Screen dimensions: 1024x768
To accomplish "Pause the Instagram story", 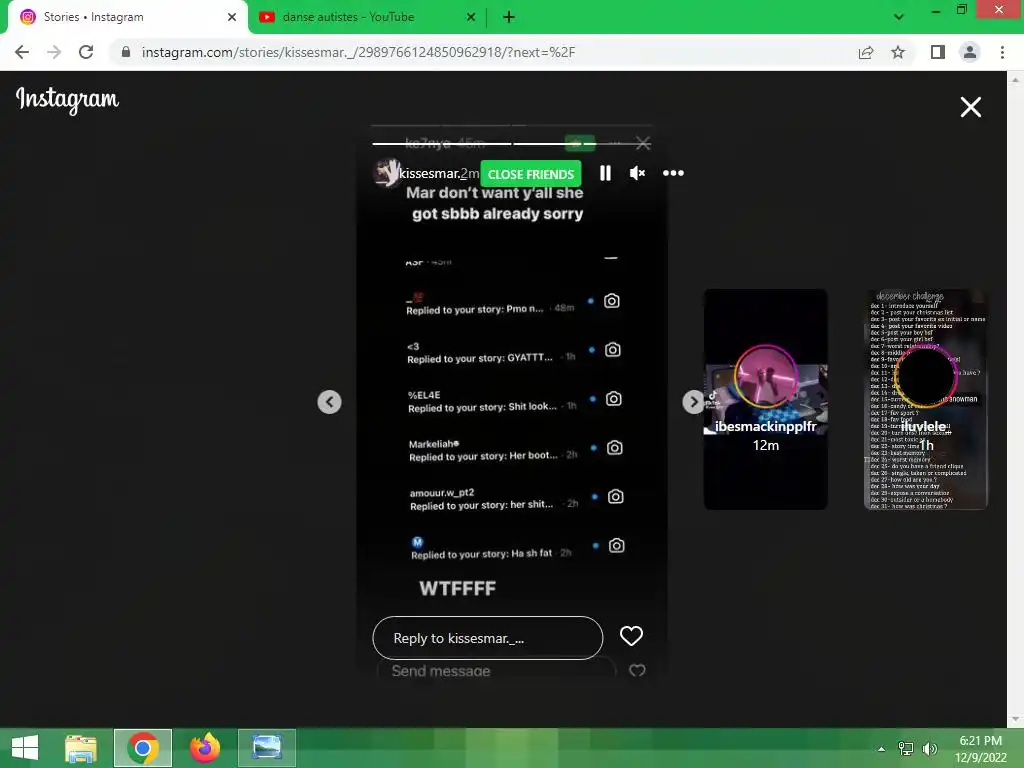I will point(605,173).
